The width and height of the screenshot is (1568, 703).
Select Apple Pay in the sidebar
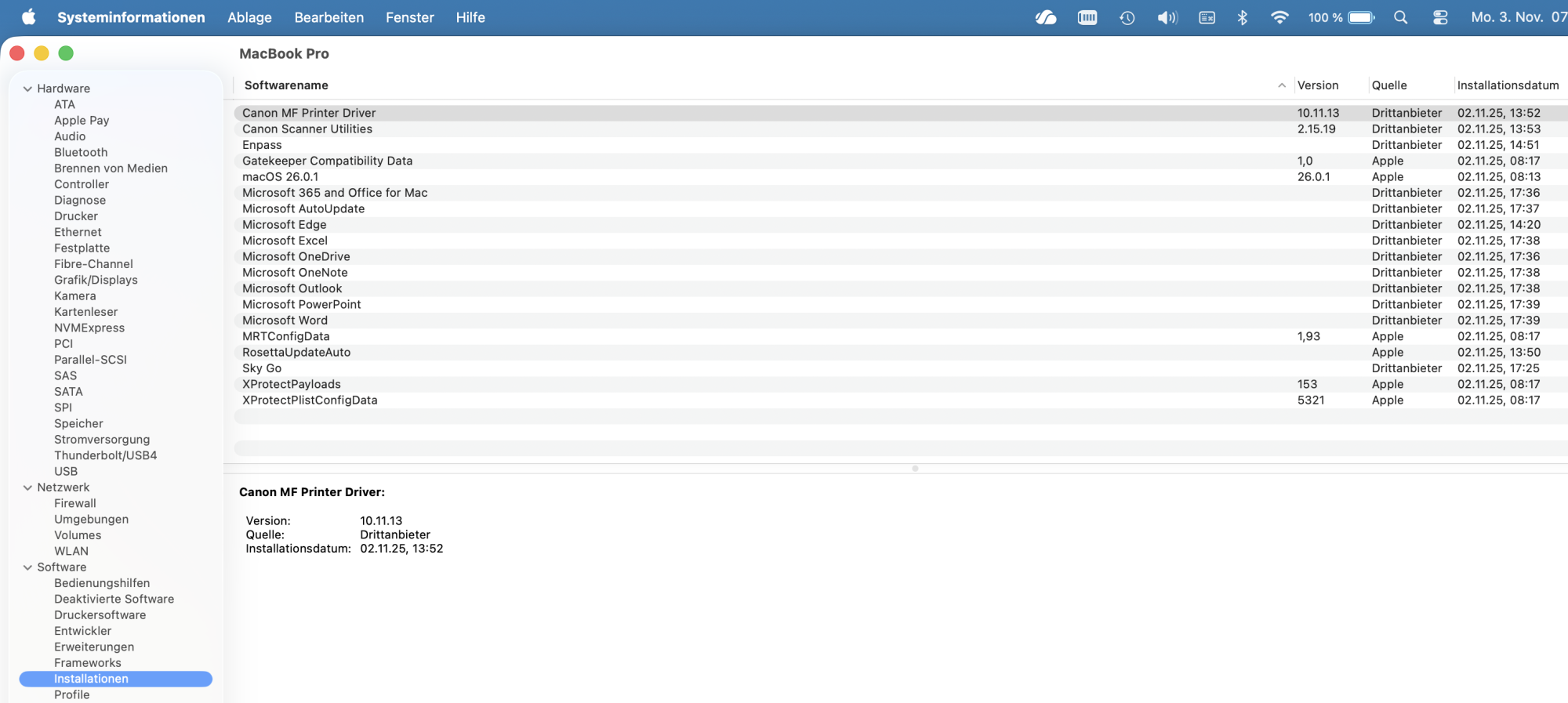tap(82, 120)
